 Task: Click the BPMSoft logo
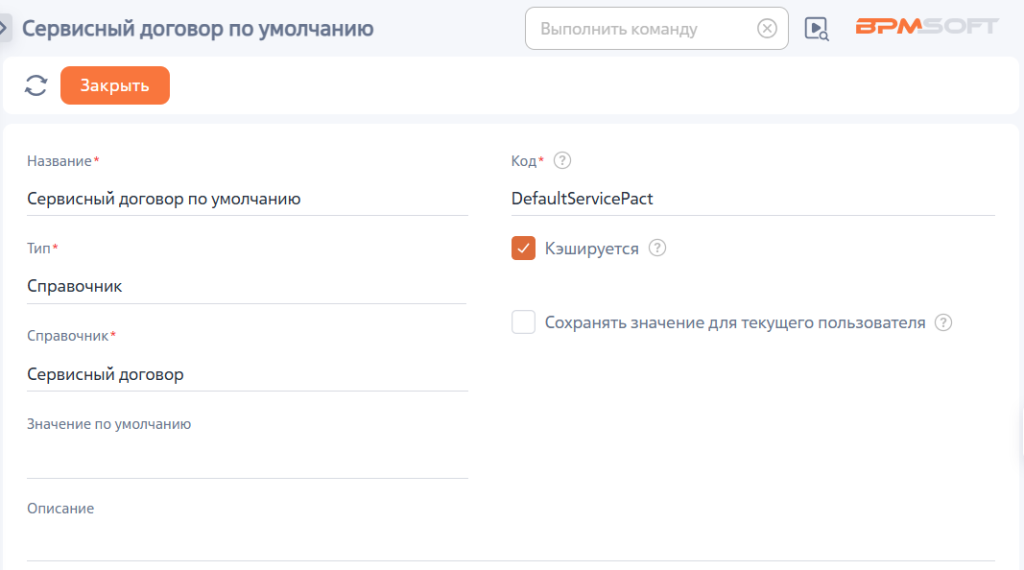click(x=927, y=26)
